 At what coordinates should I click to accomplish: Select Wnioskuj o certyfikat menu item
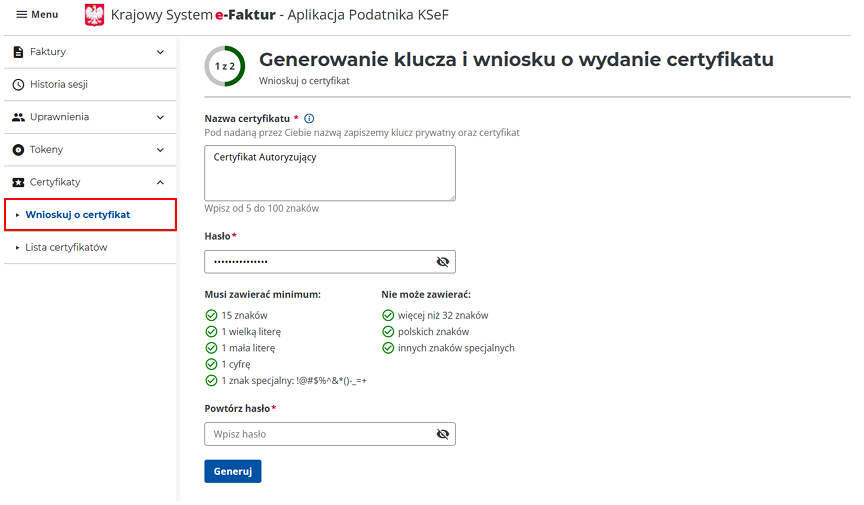pyautogui.click(x=77, y=215)
